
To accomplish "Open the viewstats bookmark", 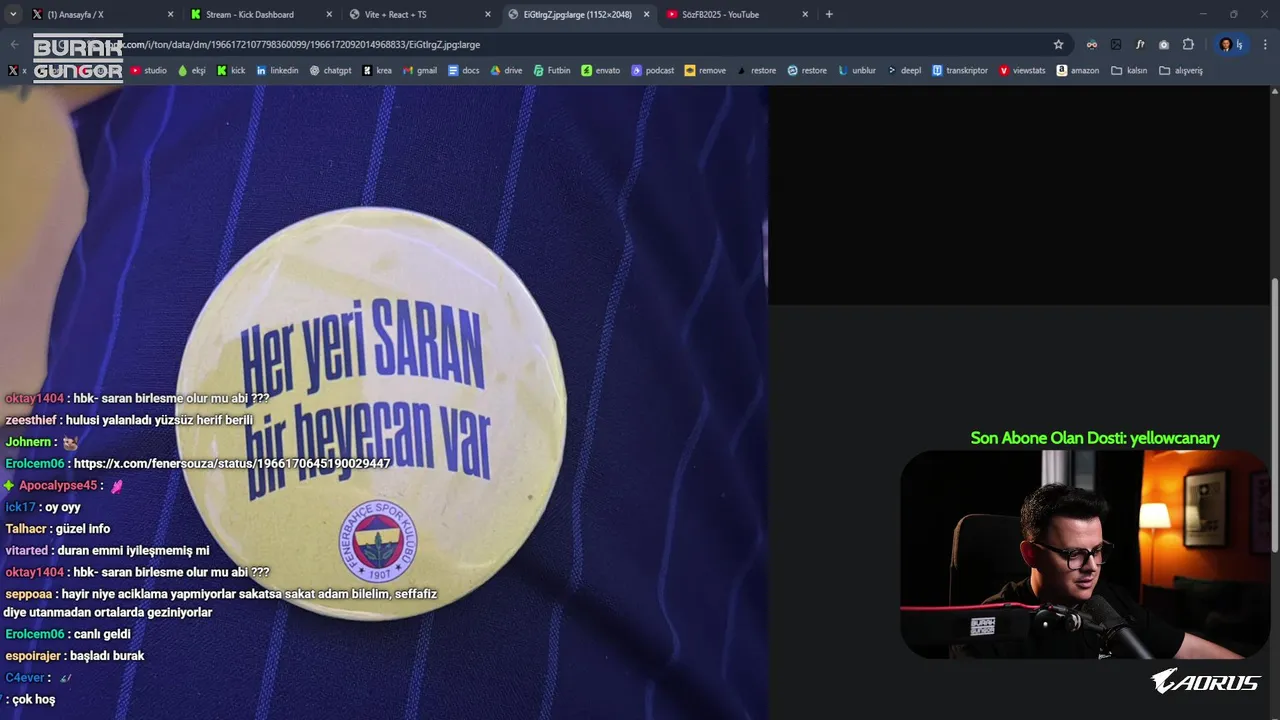I will coord(1022,71).
